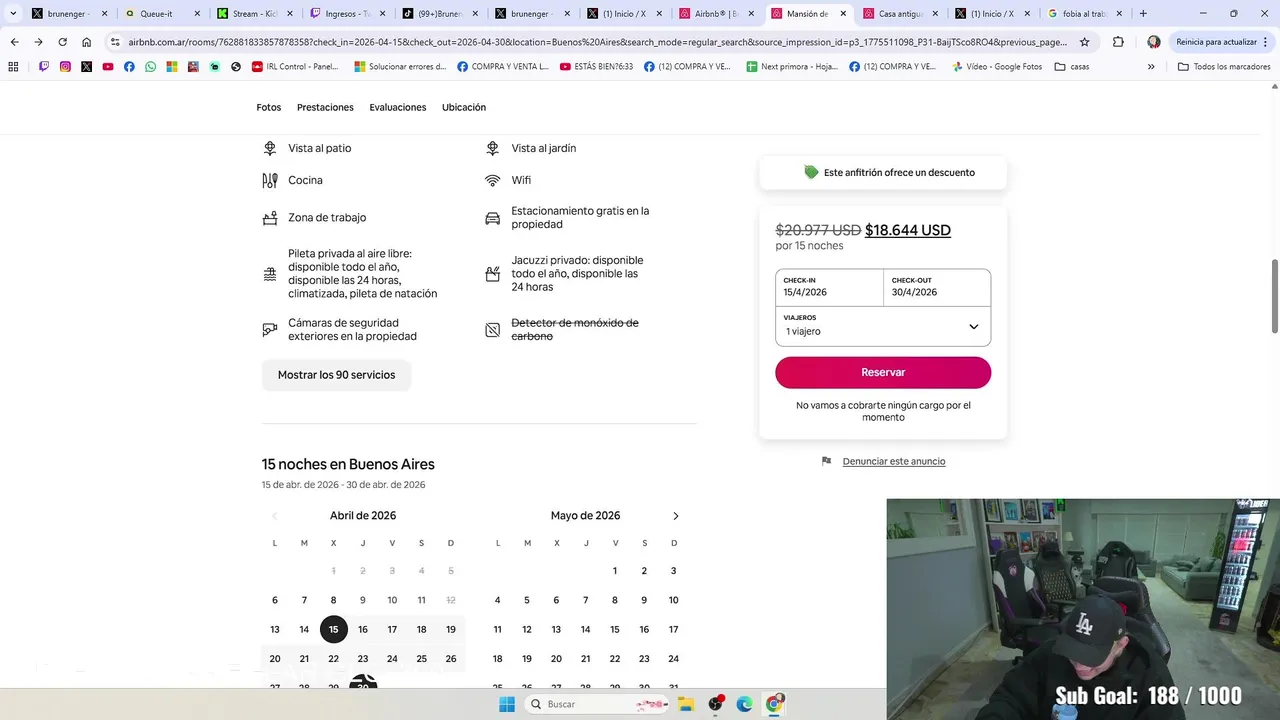The width and height of the screenshot is (1280, 720).
Task: Open the Twitch bookmark icon in bookmarks bar
Action: 43,66
